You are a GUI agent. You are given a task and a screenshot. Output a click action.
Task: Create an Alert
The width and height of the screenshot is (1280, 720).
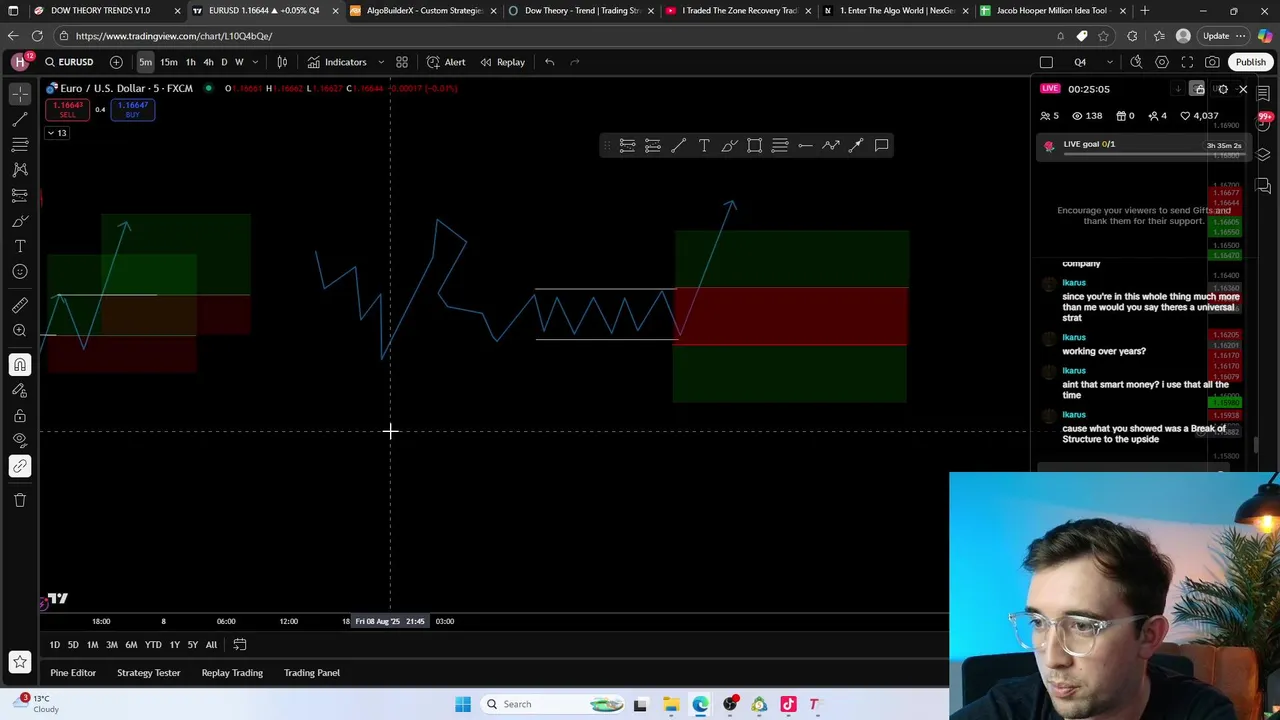pyautogui.click(x=446, y=62)
